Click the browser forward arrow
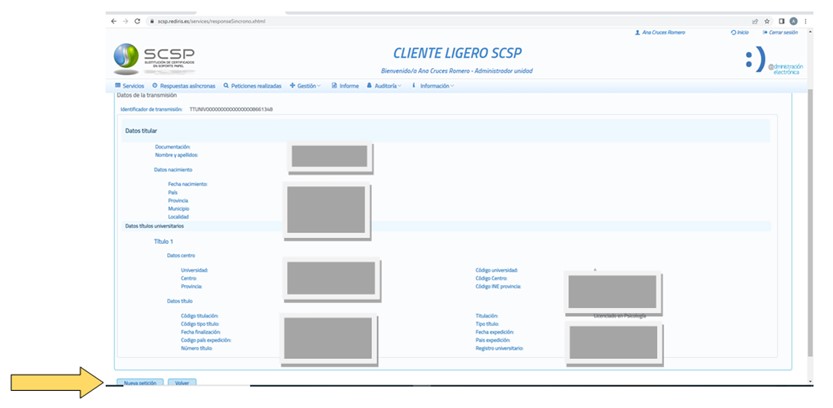 click(x=124, y=21)
